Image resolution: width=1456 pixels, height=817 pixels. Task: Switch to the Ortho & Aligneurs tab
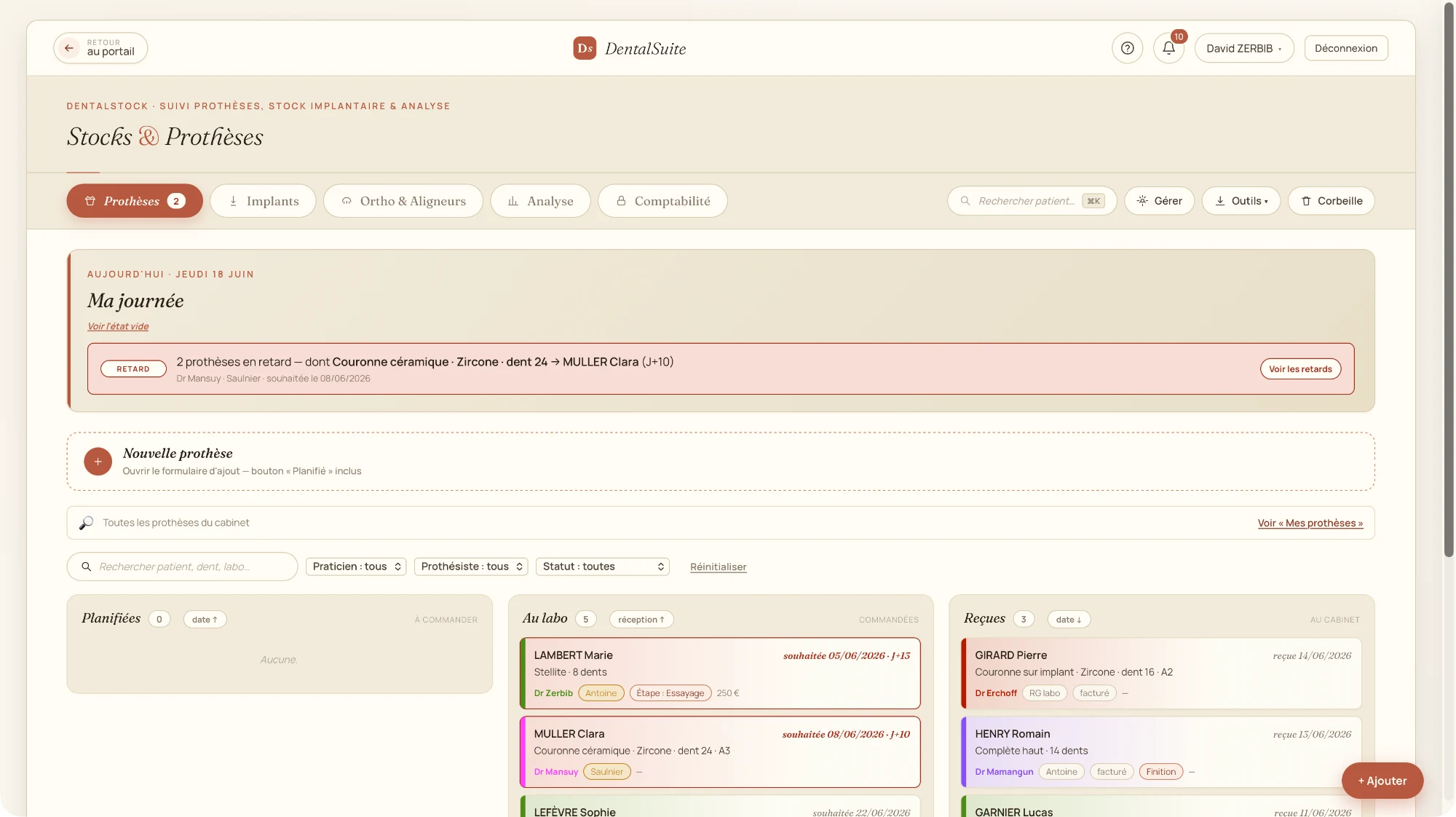point(403,201)
